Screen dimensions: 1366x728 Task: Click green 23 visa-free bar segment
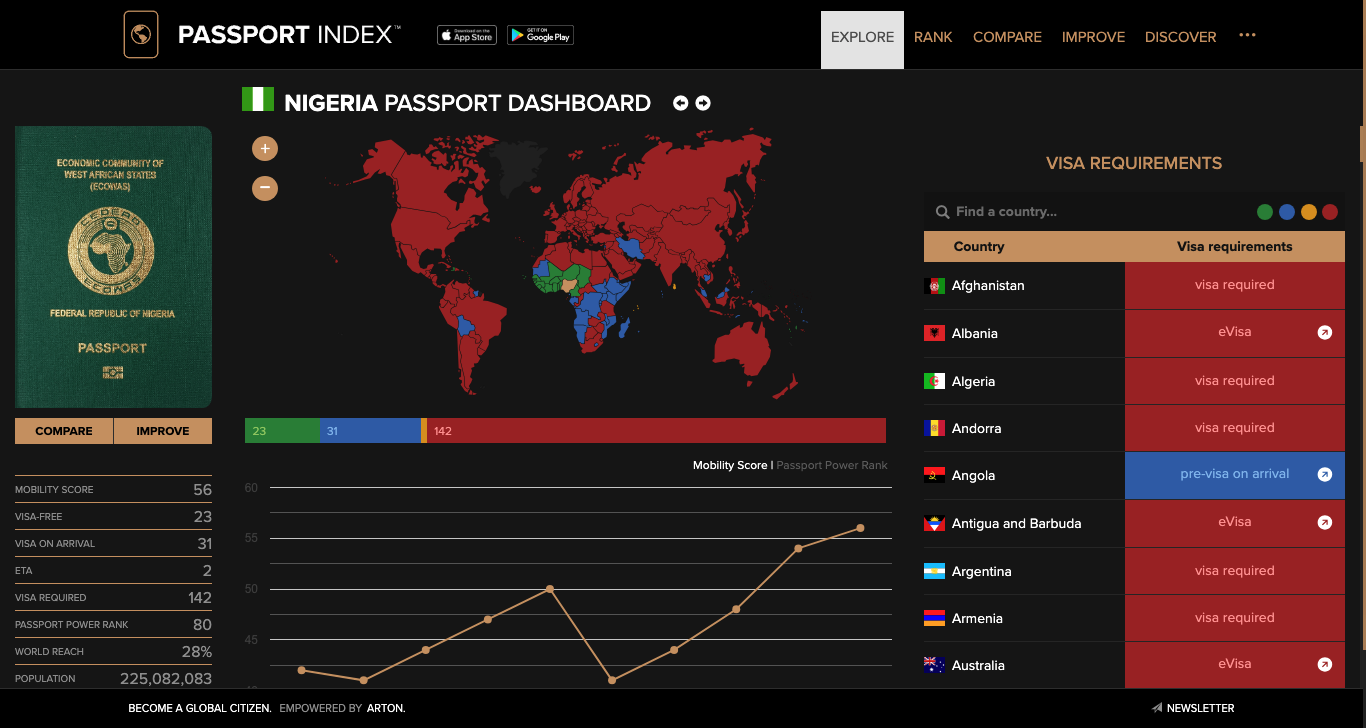click(282, 431)
